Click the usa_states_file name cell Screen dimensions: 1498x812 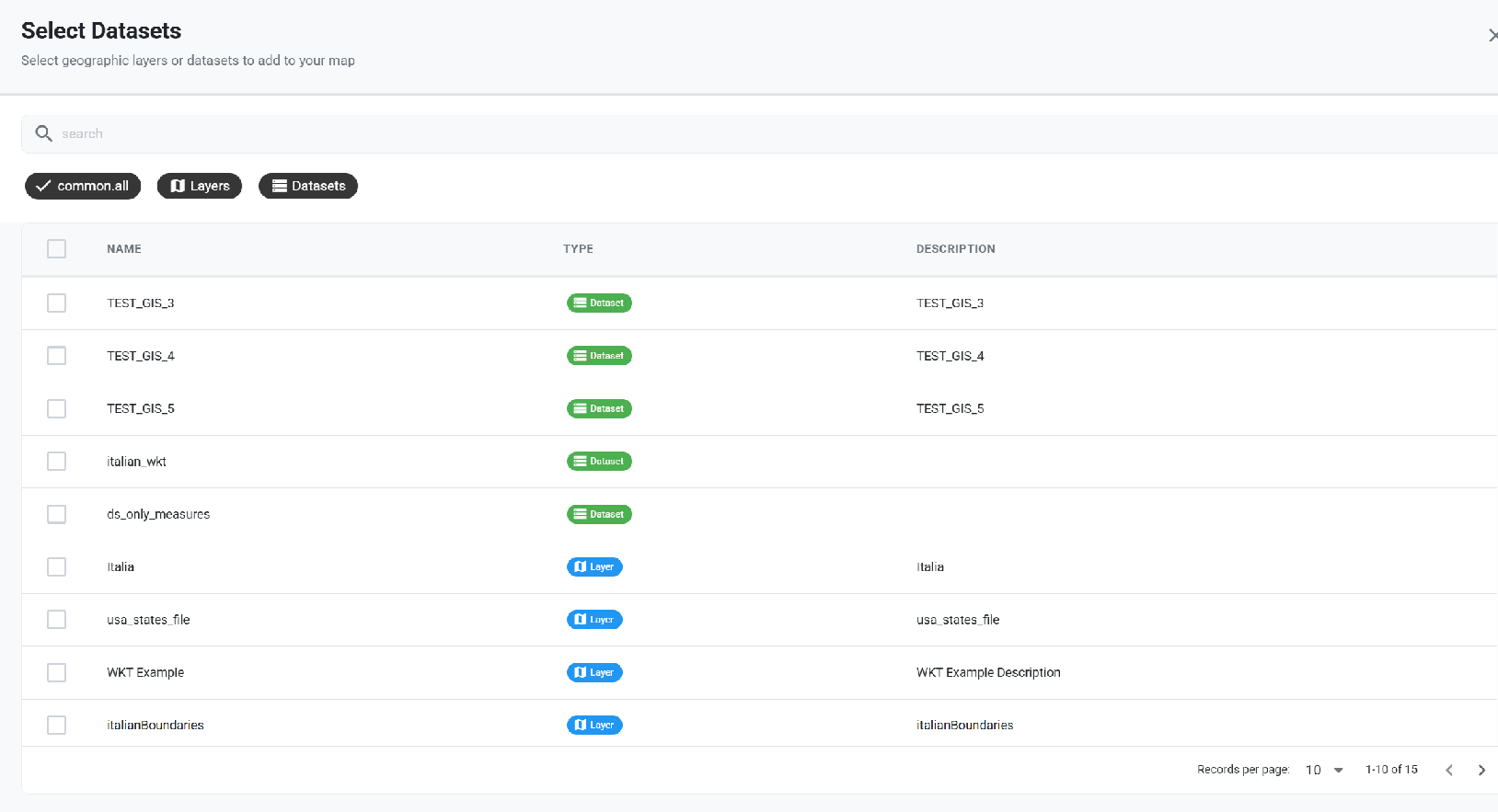[x=148, y=620]
